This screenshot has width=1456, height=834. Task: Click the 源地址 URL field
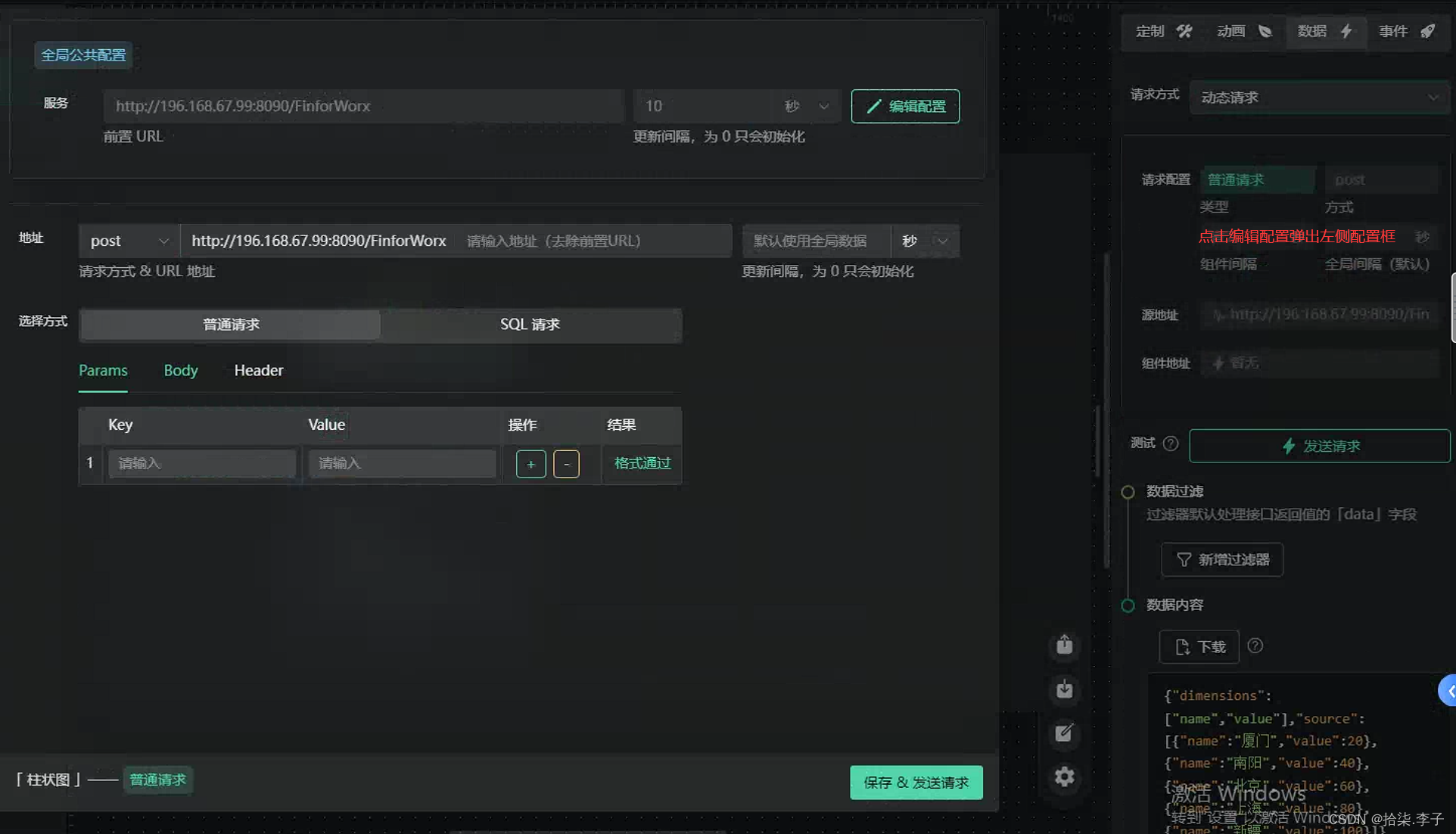click(1319, 315)
